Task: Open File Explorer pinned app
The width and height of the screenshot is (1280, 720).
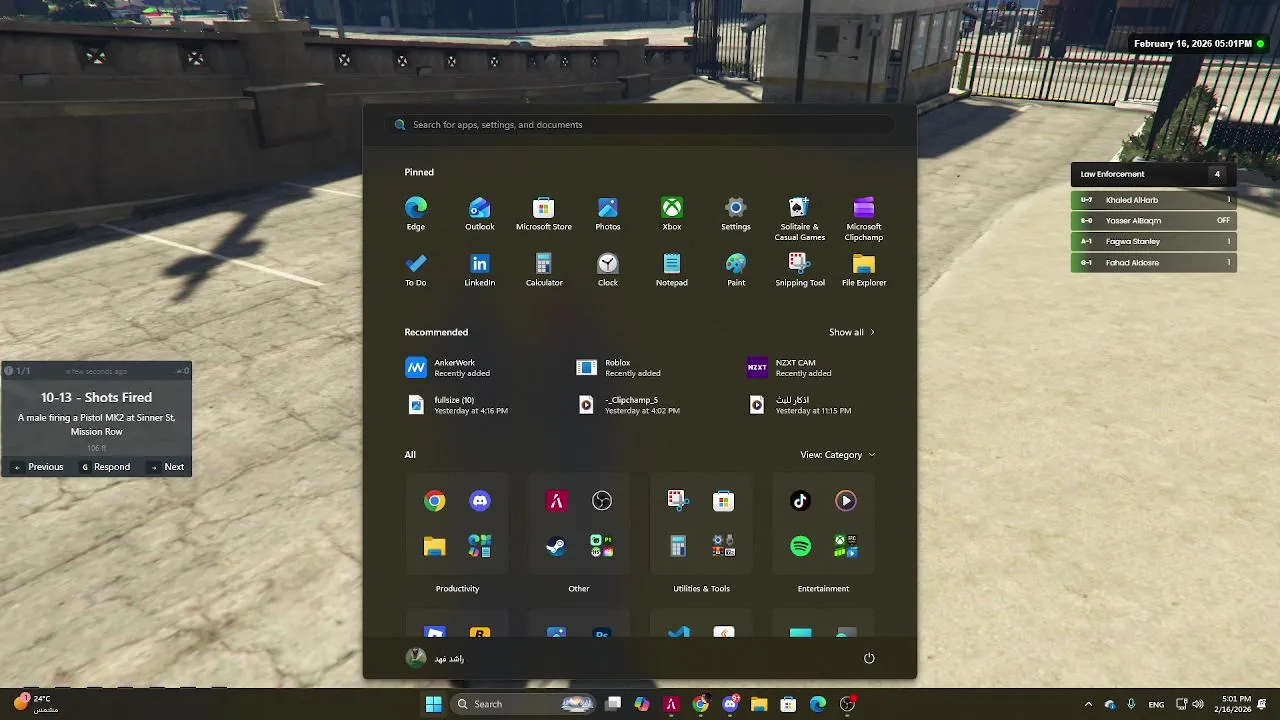Action: 864,269
